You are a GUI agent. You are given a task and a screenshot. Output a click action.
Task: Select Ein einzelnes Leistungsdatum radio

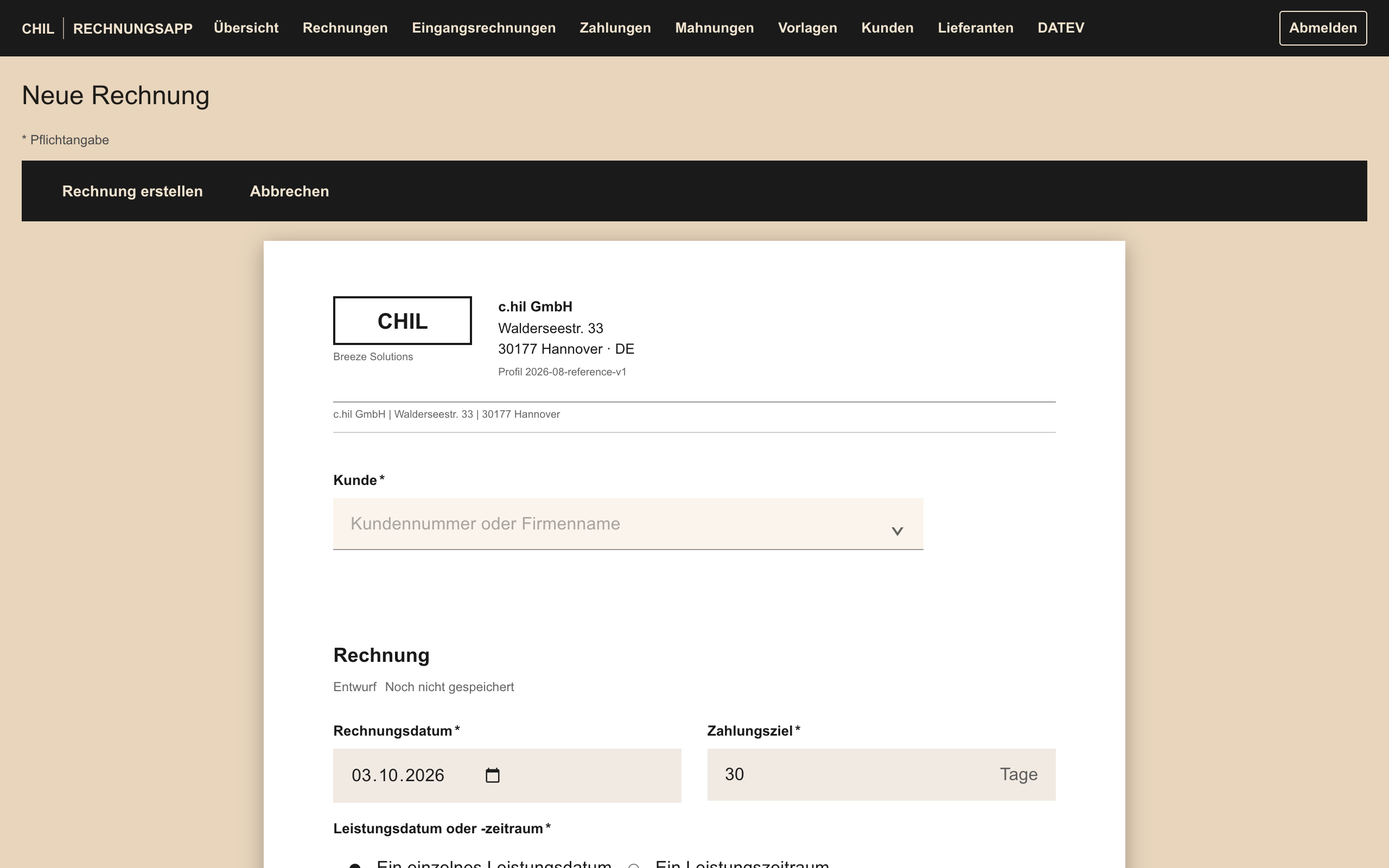tap(355, 865)
